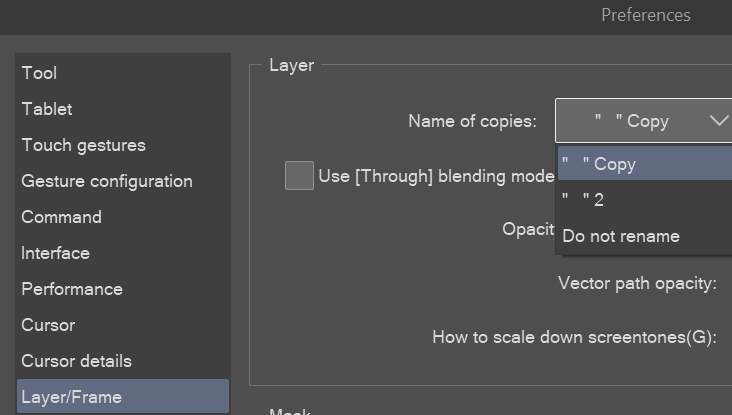The image size is (732, 415).
Task: Select the Command category
Action: click(123, 217)
